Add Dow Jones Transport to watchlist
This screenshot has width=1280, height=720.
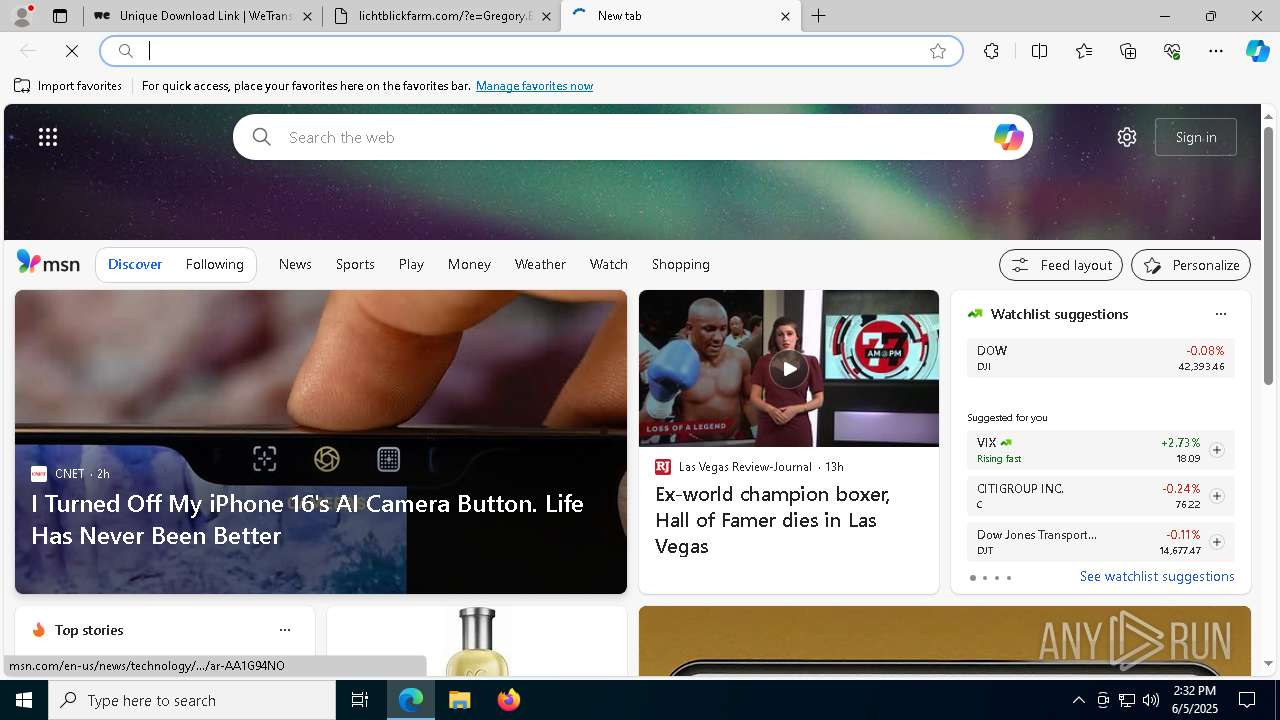coord(1216,542)
